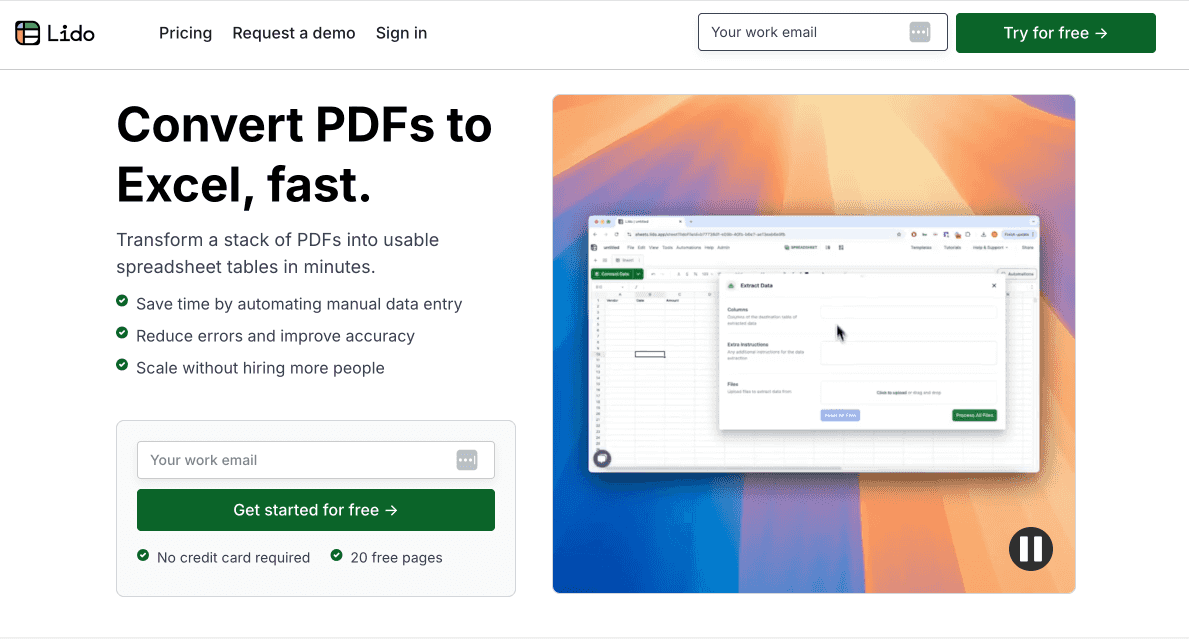Image resolution: width=1189 pixels, height=639 pixels.
Task: Click the green Extract Data icon in the dialog header
Action: pos(731,285)
